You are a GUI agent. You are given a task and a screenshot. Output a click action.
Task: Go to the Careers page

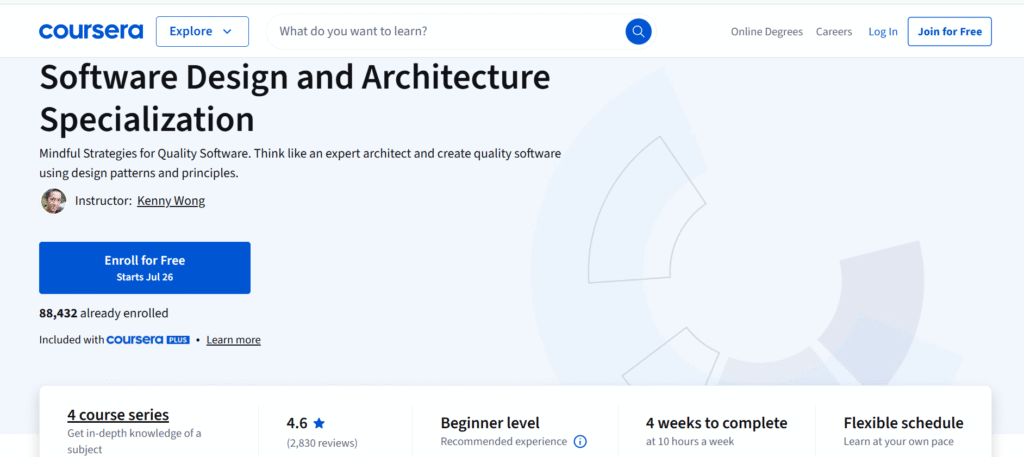click(834, 31)
